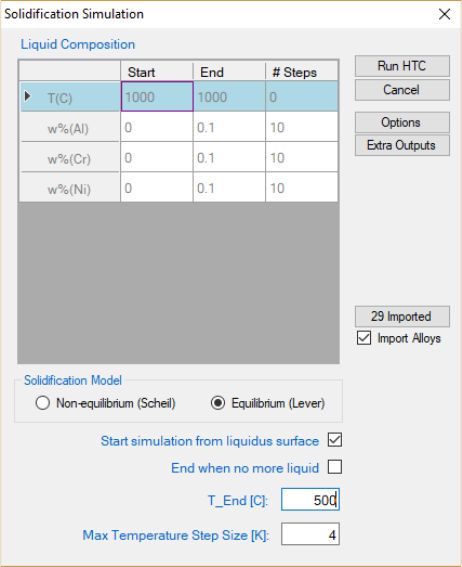Select the T(C) row arrow indicator
Screen dimensions: 462x567
27,96
